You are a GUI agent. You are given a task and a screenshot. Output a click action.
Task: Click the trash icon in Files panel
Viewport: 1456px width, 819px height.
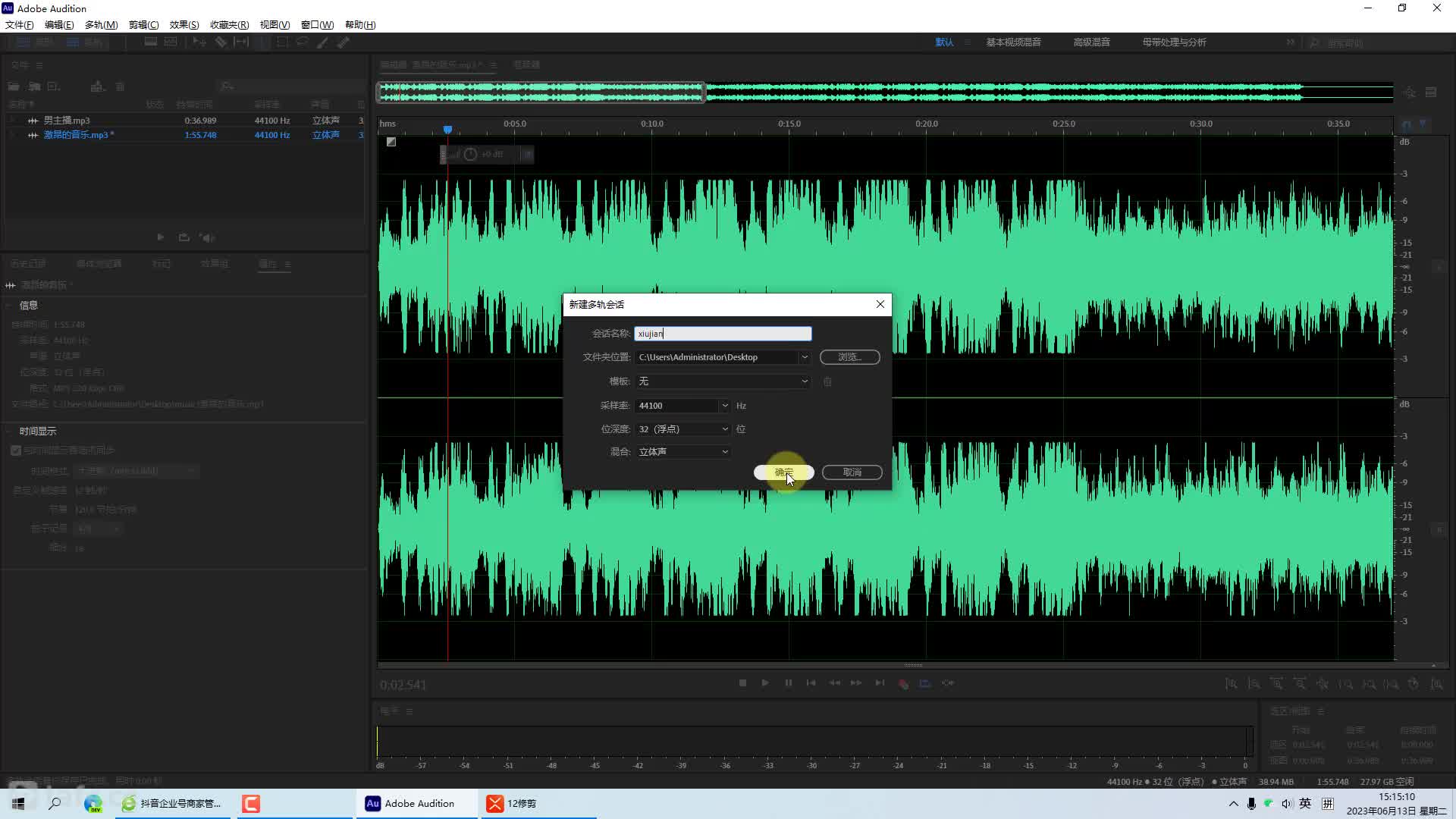point(120,86)
